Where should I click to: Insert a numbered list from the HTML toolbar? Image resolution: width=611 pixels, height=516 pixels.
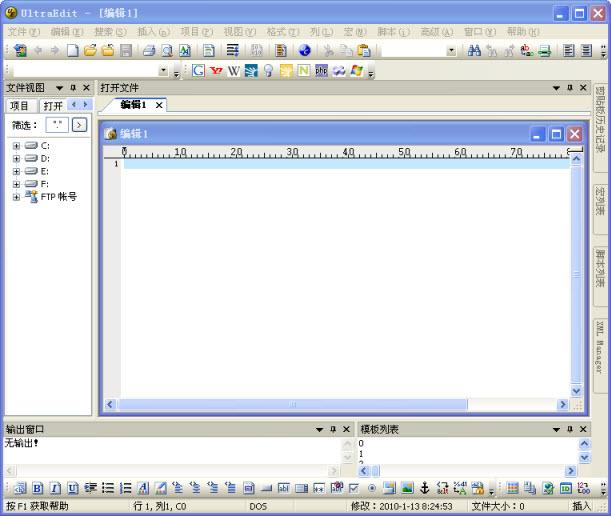coord(125,488)
